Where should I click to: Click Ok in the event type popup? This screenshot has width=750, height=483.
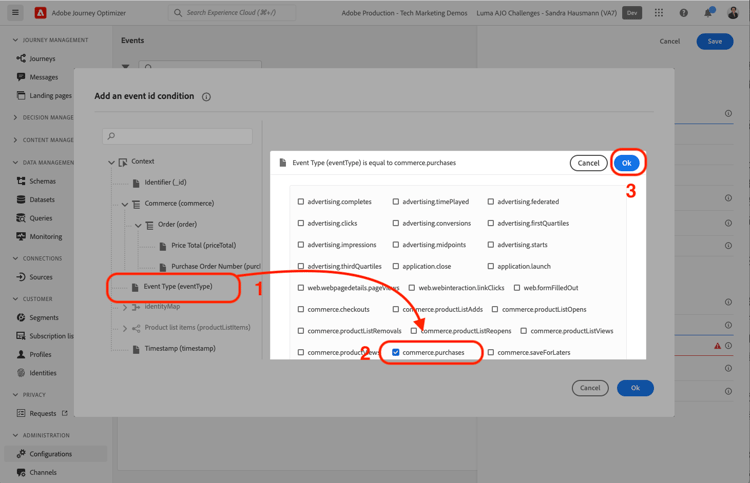tap(627, 163)
